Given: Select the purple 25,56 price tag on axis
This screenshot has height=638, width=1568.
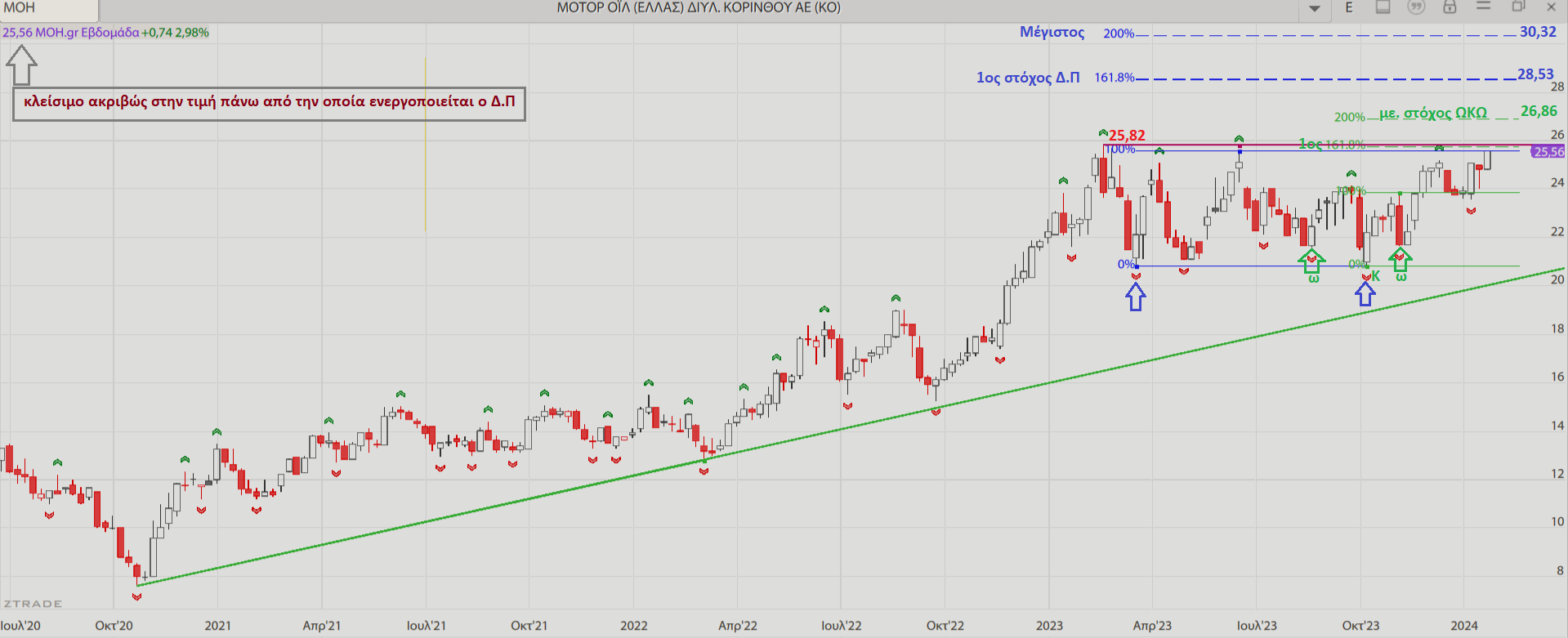Looking at the screenshot, I should coord(1549,152).
